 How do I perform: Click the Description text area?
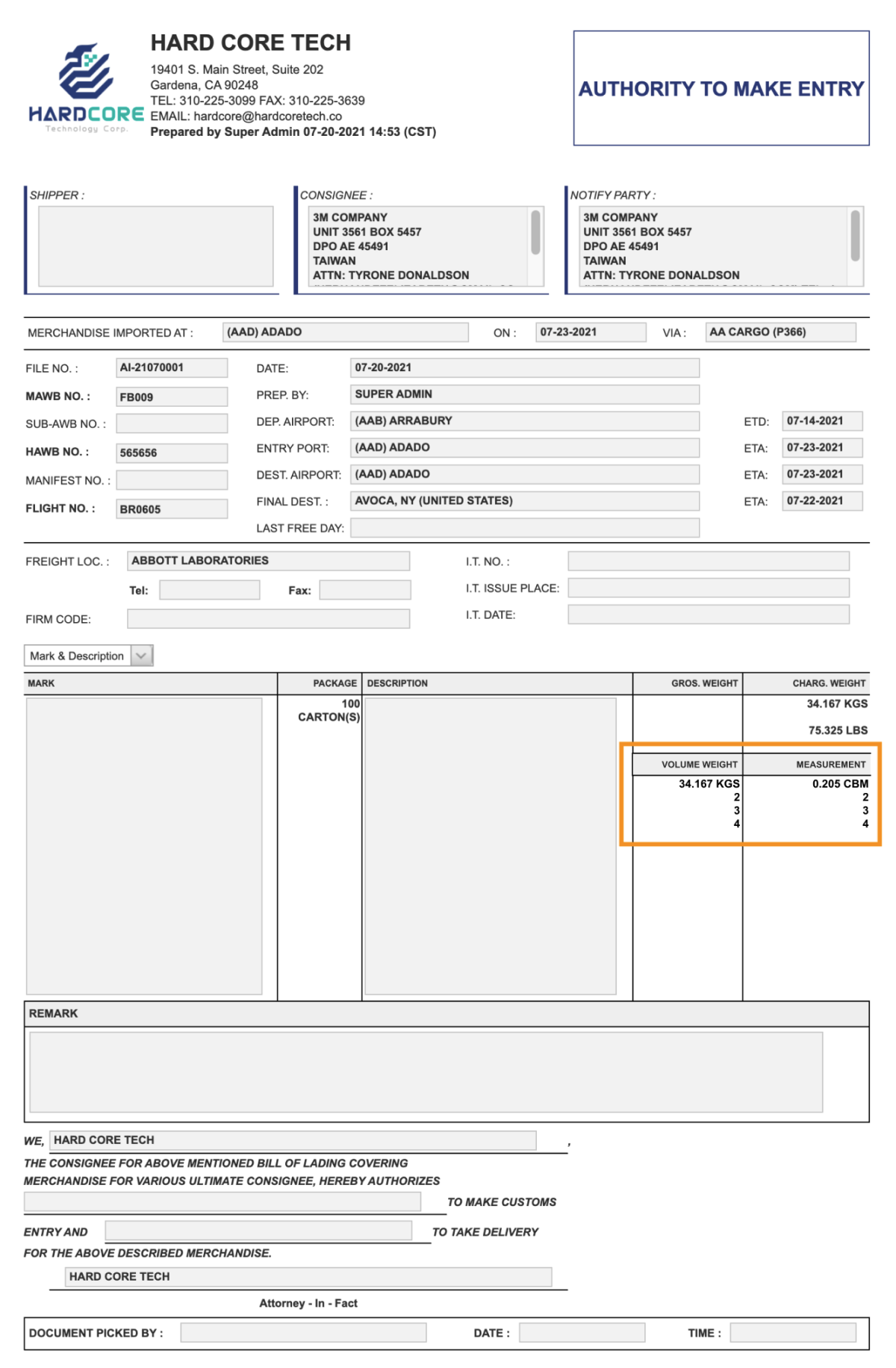click(x=490, y=845)
